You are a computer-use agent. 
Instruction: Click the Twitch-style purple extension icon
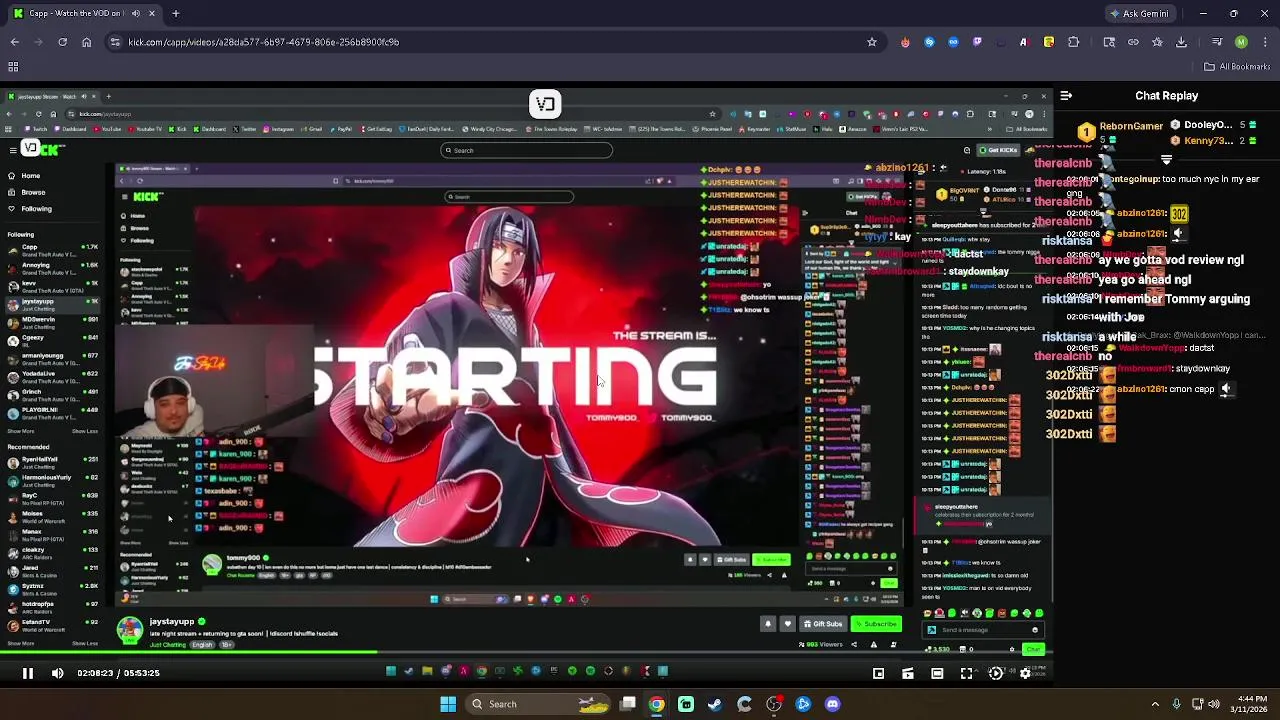click(x=977, y=42)
